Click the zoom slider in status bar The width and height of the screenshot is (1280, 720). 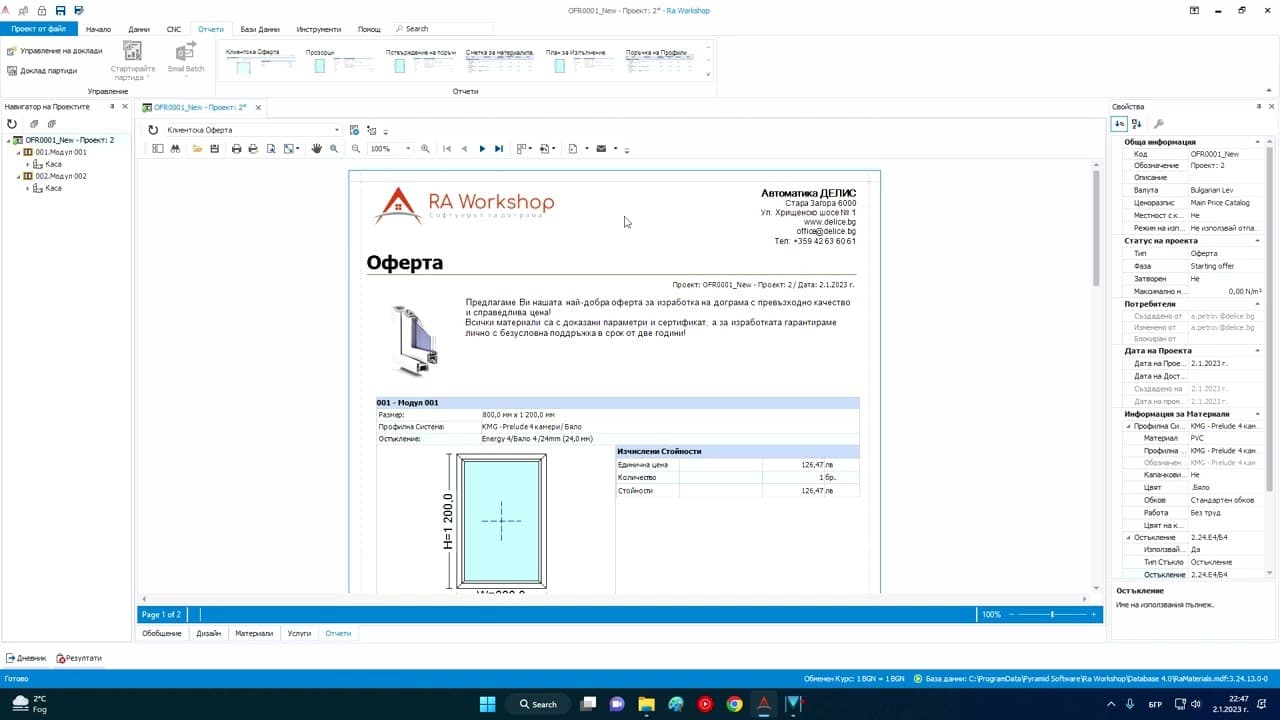1052,614
